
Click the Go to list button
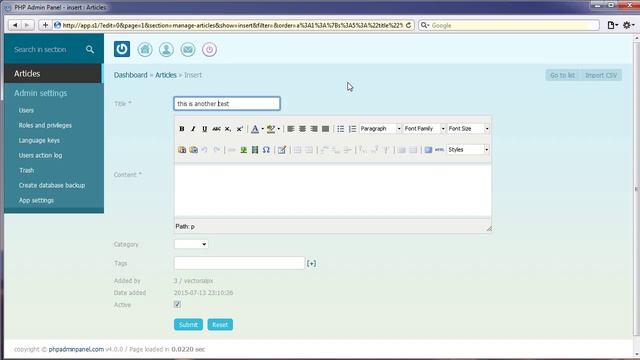point(562,75)
